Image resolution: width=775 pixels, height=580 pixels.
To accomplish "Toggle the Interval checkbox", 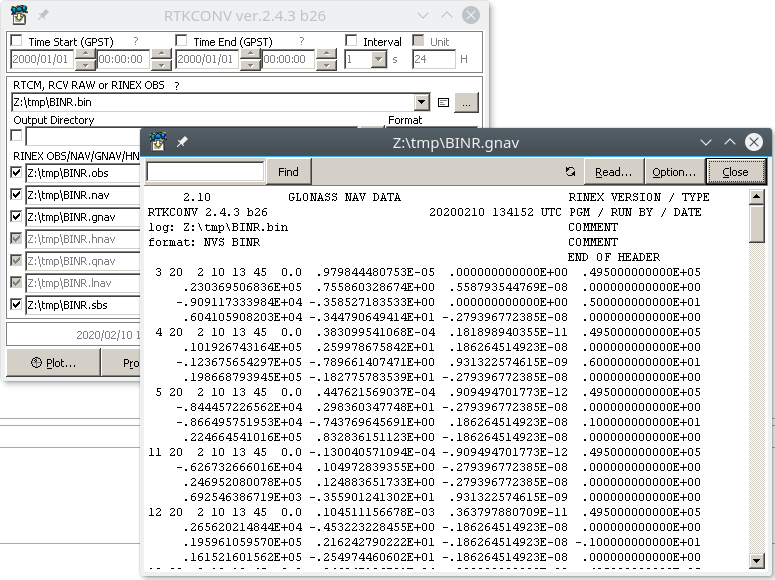I will (x=351, y=41).
